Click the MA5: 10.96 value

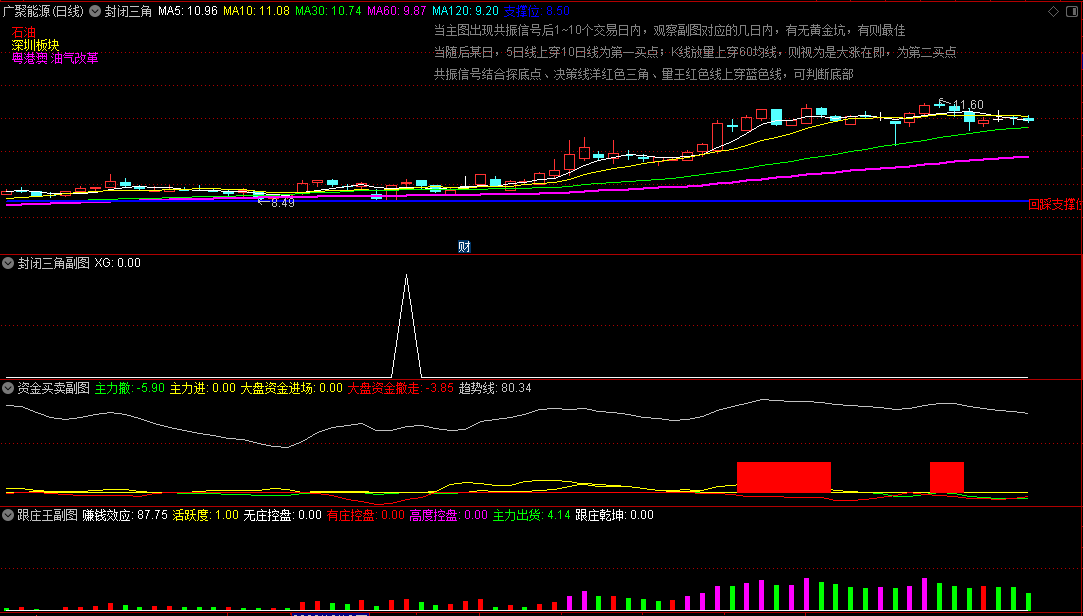(x=188, y=12)
